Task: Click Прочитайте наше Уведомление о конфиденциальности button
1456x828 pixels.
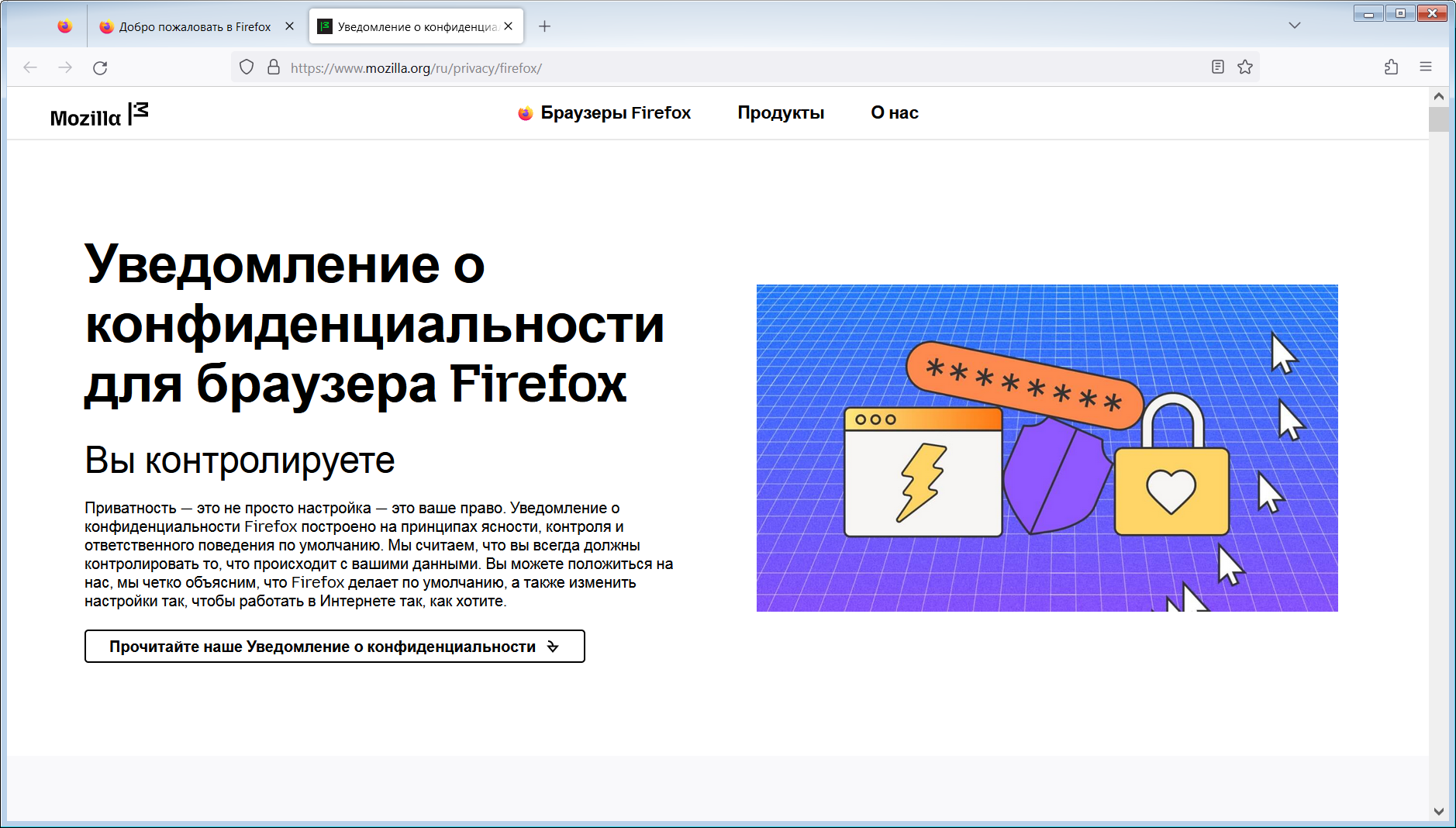Action: 334,647
